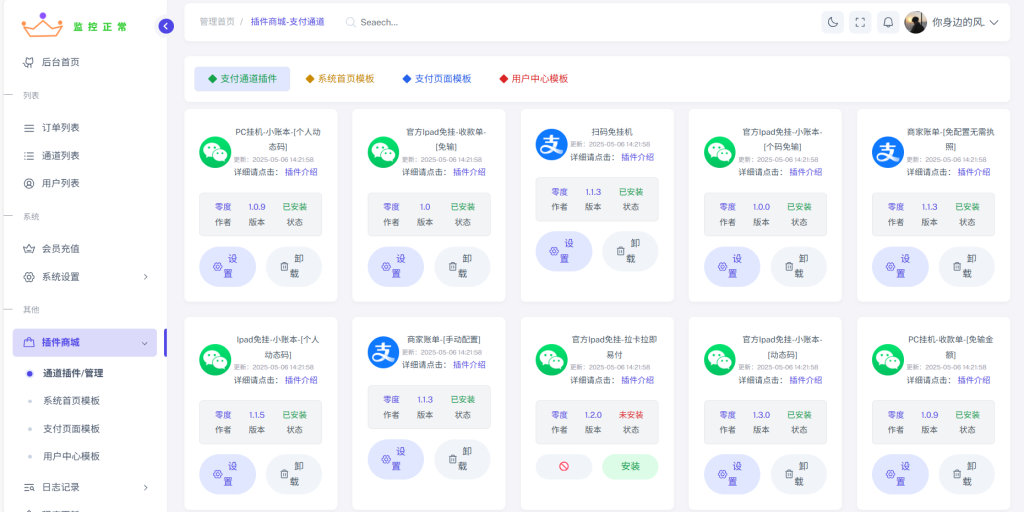Click WeChat icon of 官方Ipad免挂-收款单-[免输]
The height and width of the screenshot is (512, 1024).
coord(383,152)
